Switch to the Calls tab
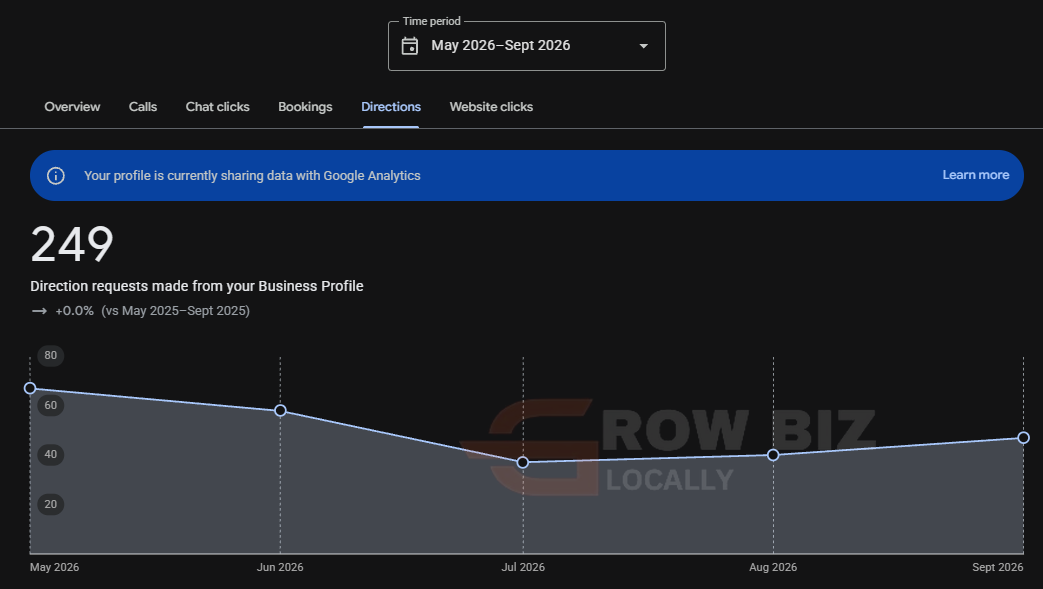This screenshot has width=1043, height=589. pos(143,107)
